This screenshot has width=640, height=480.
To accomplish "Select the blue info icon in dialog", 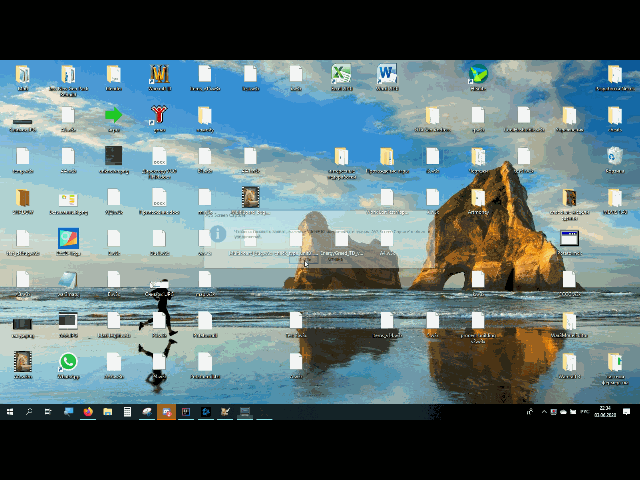I will coord(218,233).
